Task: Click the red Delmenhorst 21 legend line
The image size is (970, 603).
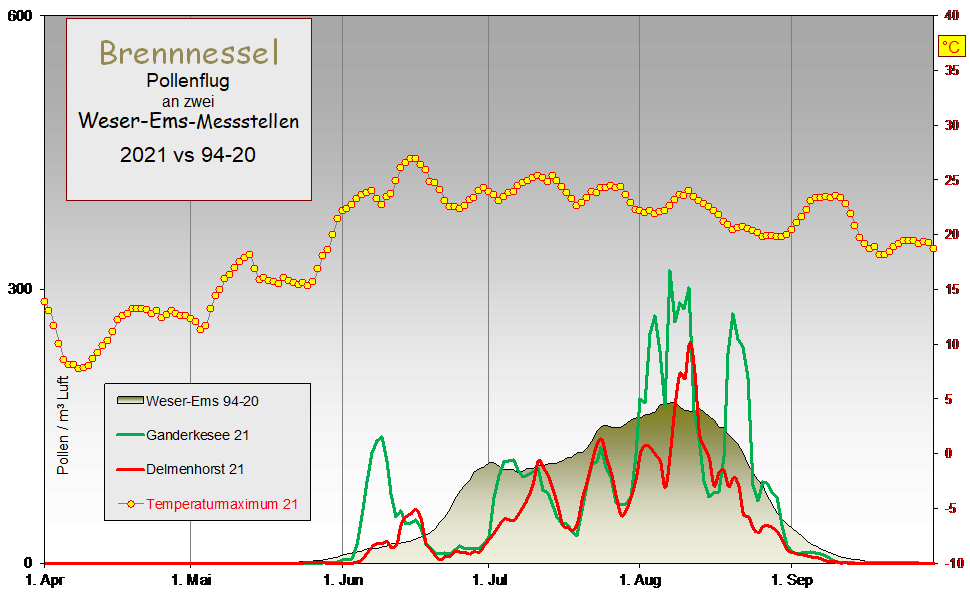Action: tap(130, 469)
